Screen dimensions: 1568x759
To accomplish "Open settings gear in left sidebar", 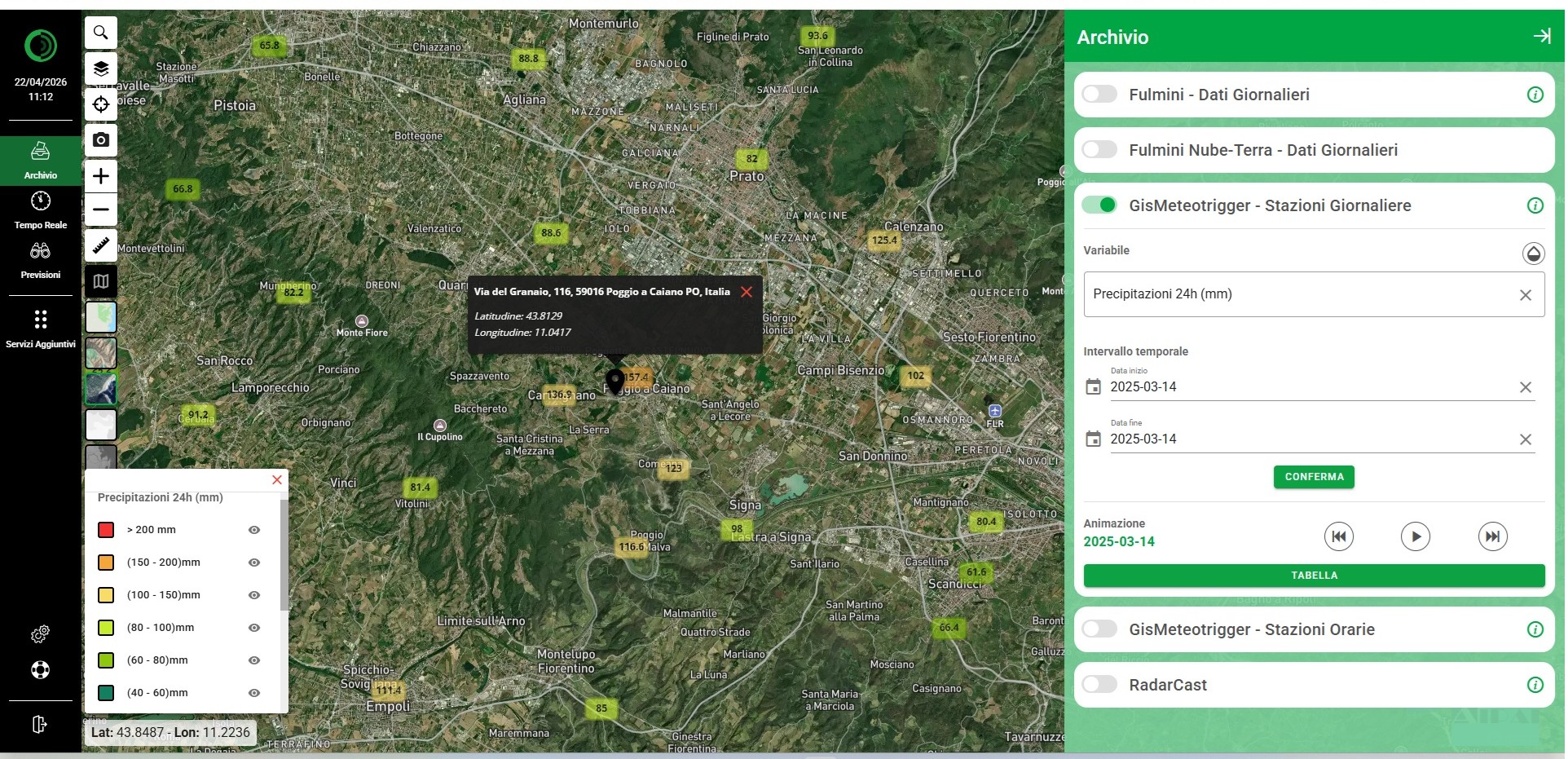I will (x=40, y=634).
